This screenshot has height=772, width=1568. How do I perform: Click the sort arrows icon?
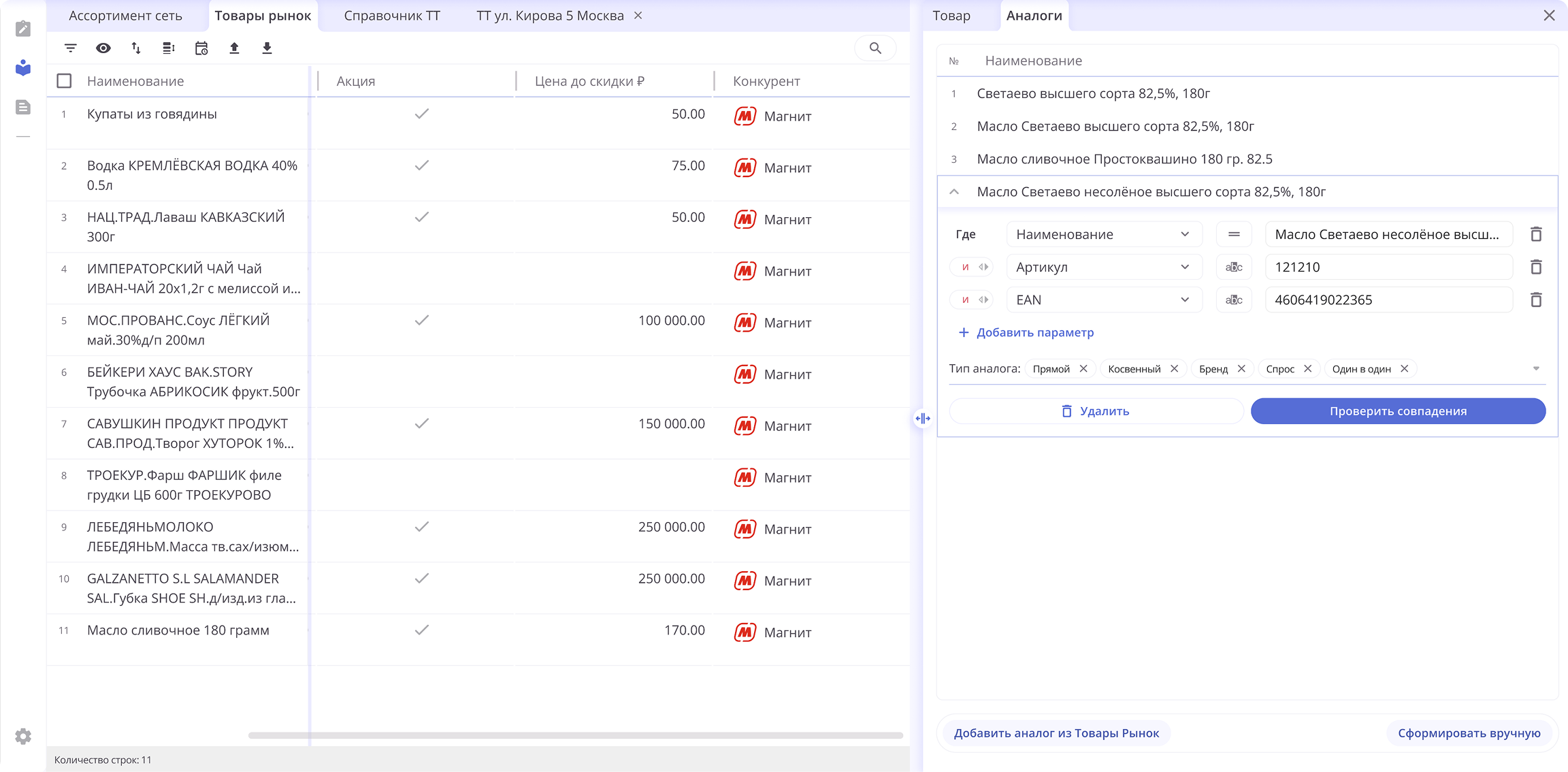[x=136, y=48]
